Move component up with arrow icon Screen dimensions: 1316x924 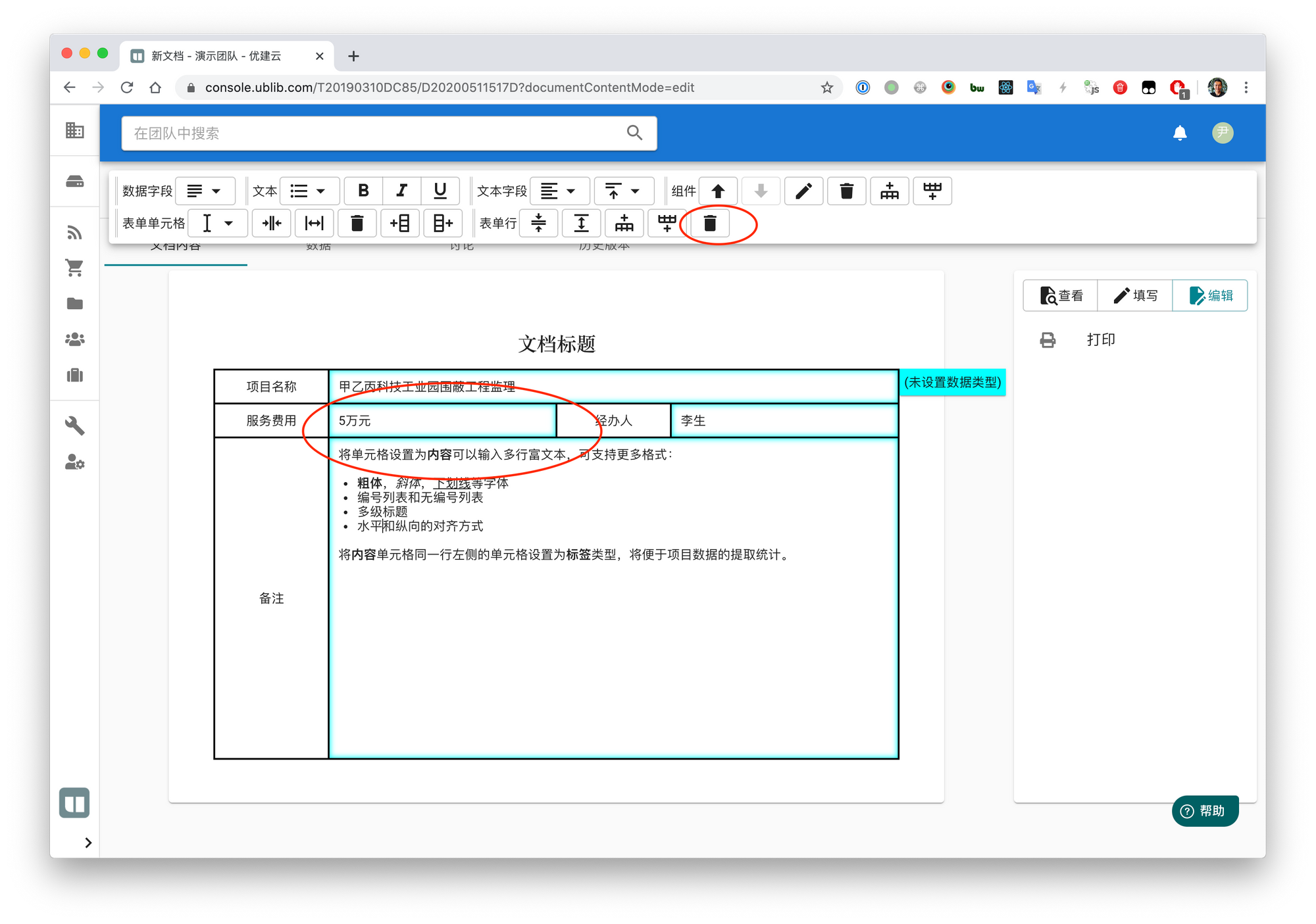coord(718,191)
